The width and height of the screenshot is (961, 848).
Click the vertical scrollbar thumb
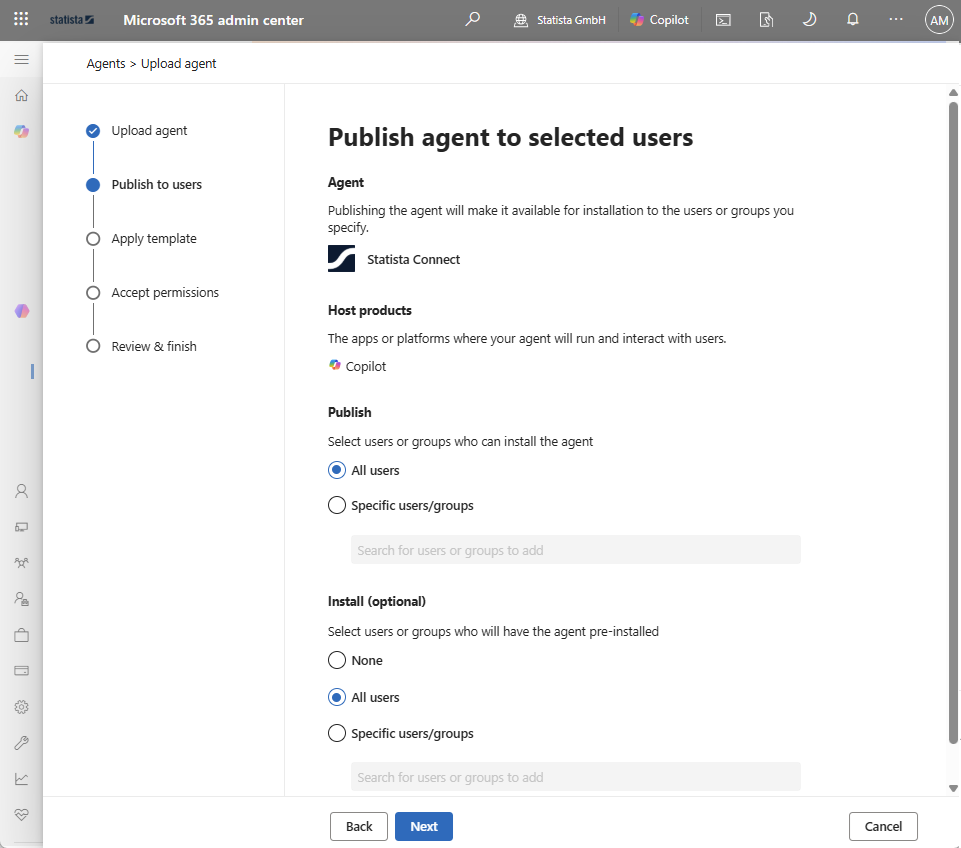coord(953,423)
